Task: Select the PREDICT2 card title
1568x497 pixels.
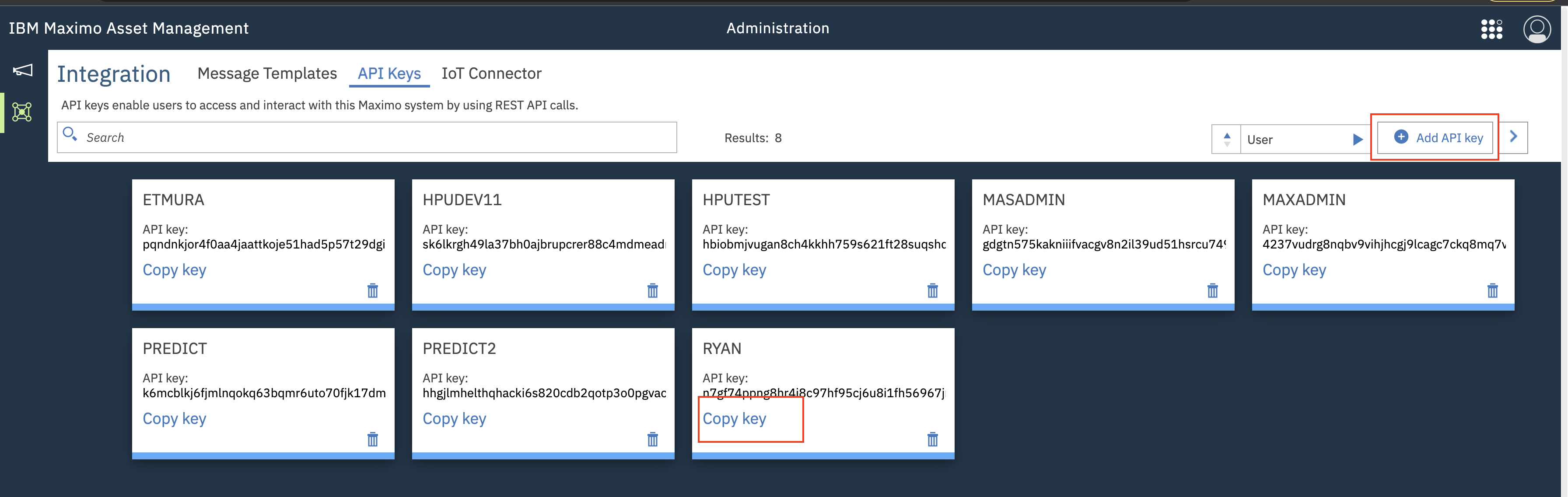Action: (x=459, y=348)
